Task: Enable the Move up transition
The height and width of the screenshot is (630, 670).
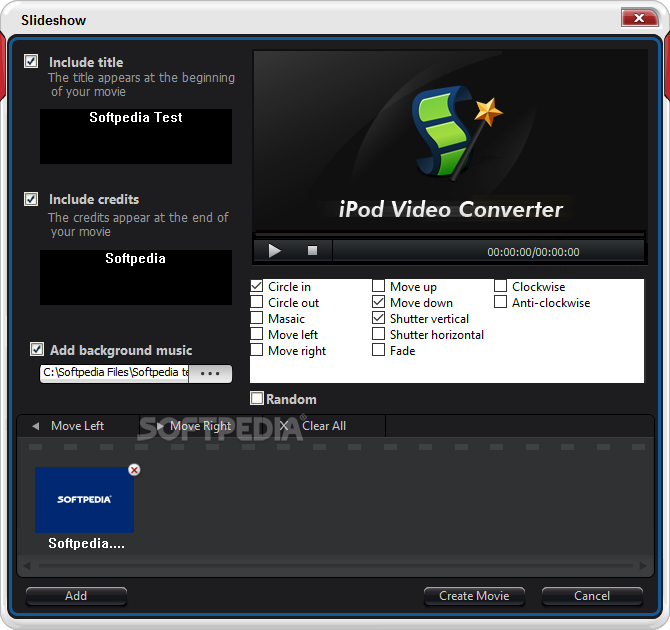Action: [x=379, y=286]
